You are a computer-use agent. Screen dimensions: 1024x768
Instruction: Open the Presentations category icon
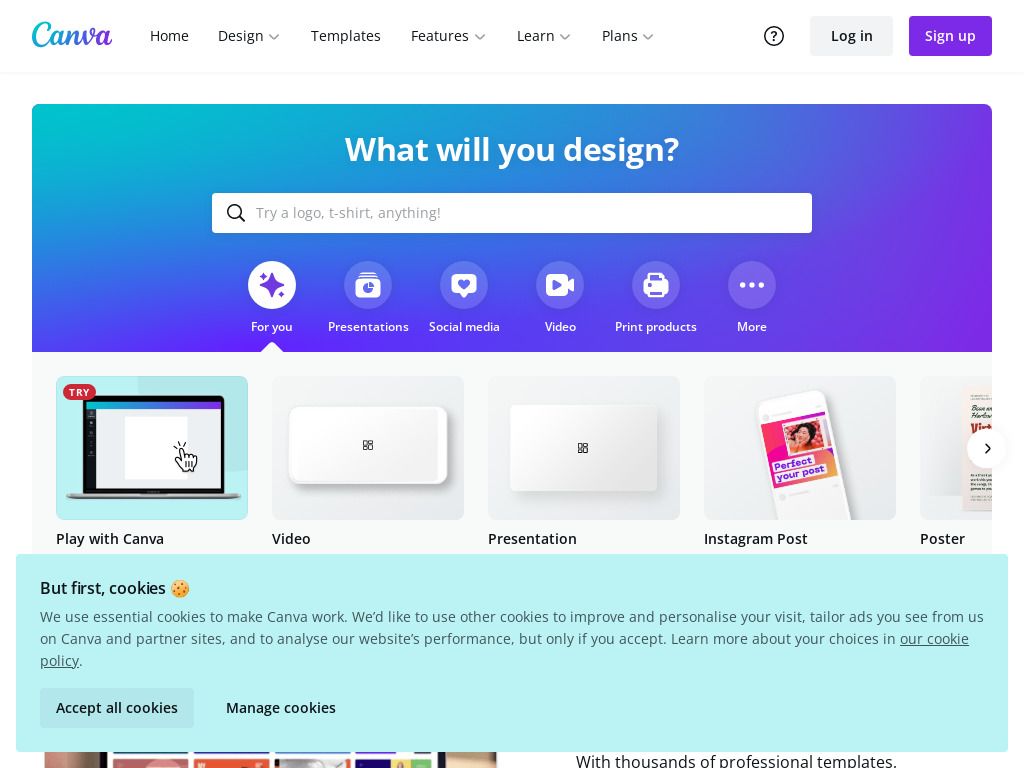(x=368, y=285)
